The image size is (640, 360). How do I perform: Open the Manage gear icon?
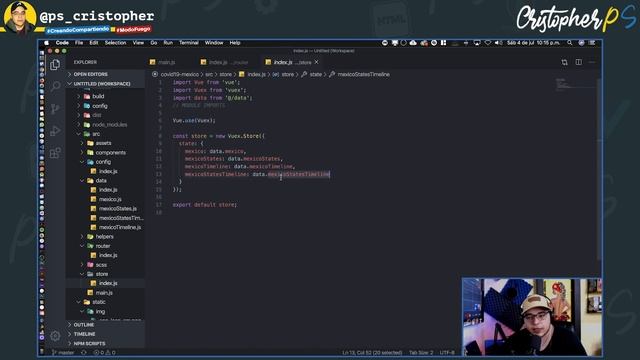[55, 336]
